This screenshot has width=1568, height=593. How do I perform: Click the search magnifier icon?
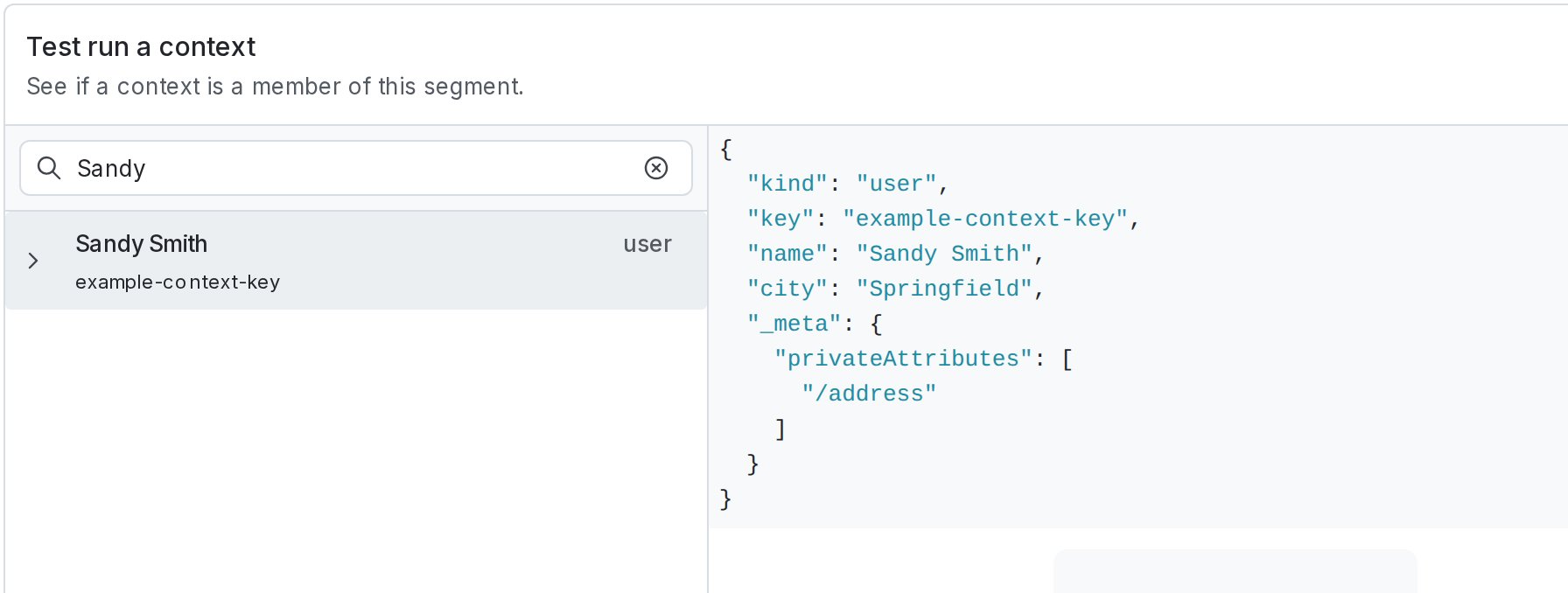tap(49, 168)
